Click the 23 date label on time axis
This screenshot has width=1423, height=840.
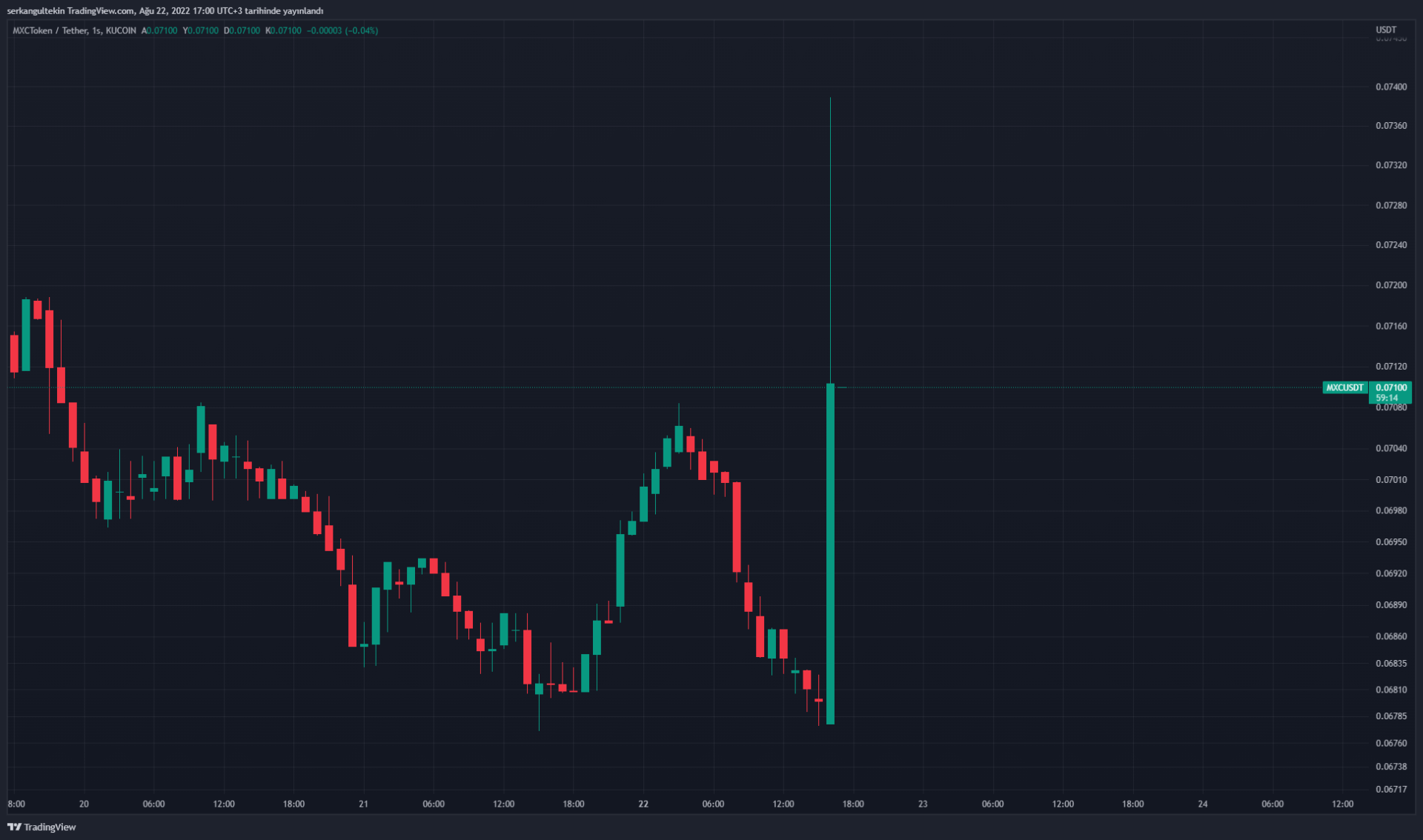(923, 804)
